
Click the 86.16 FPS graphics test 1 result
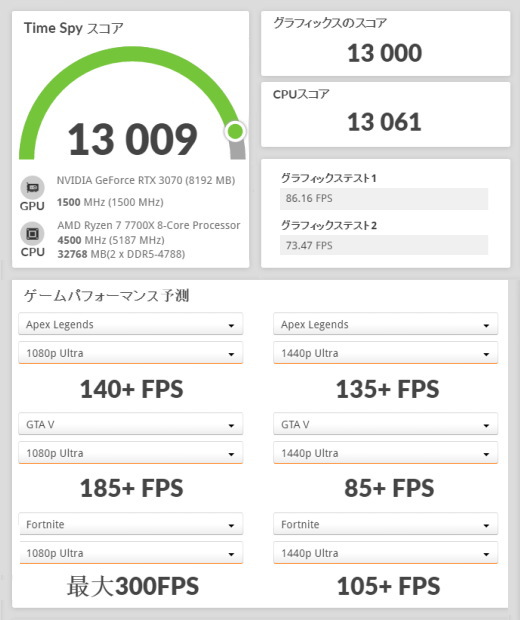click(x=384, y=198)
